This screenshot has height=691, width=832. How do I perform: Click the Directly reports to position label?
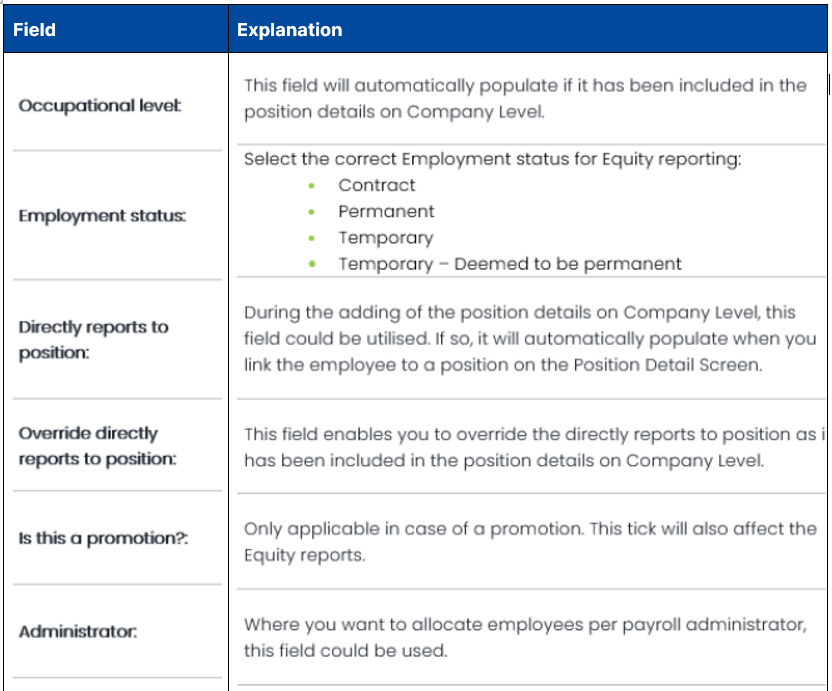(x=93, y=340)
